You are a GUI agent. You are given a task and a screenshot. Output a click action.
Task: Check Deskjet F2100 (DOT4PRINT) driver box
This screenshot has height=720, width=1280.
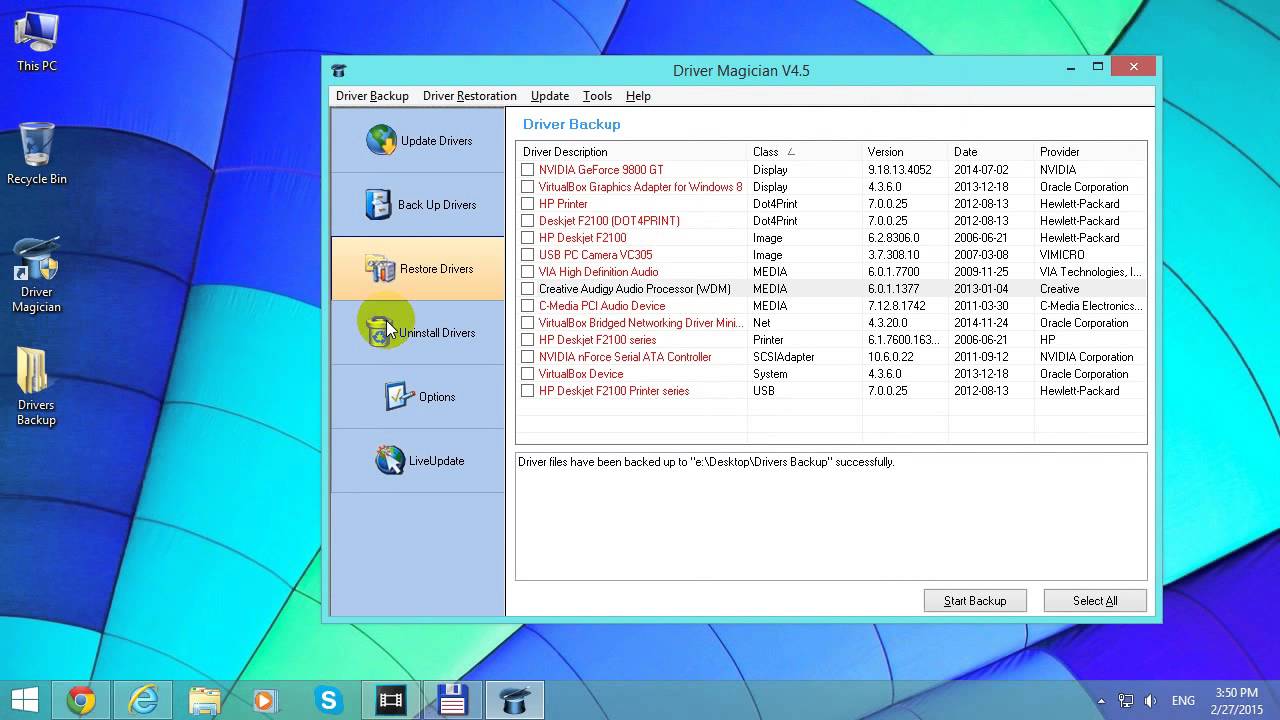coord(527,221)
